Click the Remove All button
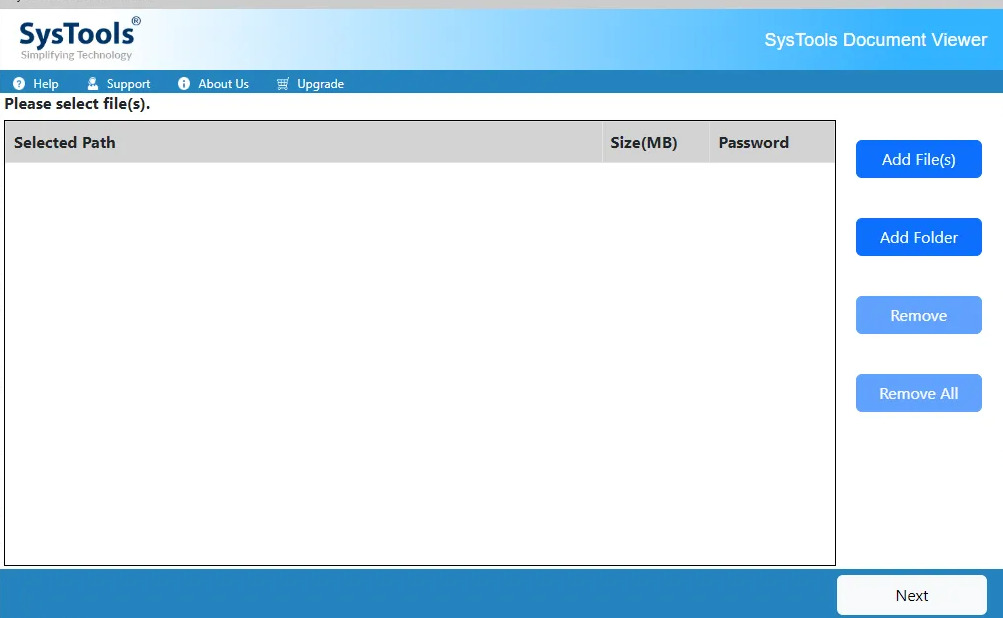 (919, 393)
